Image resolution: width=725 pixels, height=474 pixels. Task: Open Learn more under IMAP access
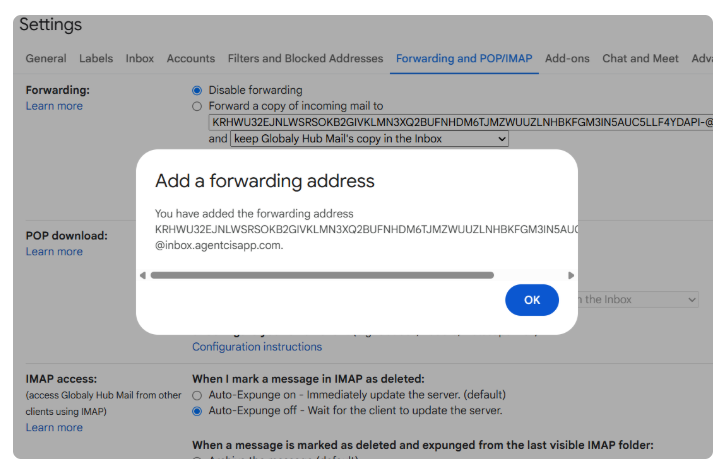tap(54, 427)
